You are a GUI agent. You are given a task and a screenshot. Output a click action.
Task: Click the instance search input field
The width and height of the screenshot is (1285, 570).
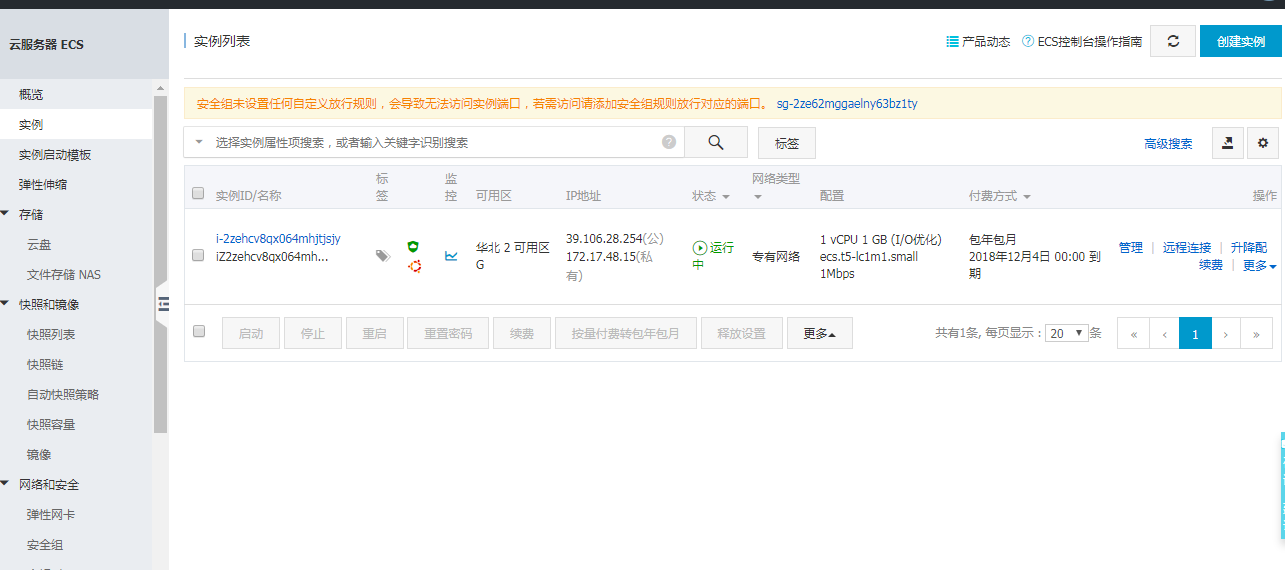point(435,142)
